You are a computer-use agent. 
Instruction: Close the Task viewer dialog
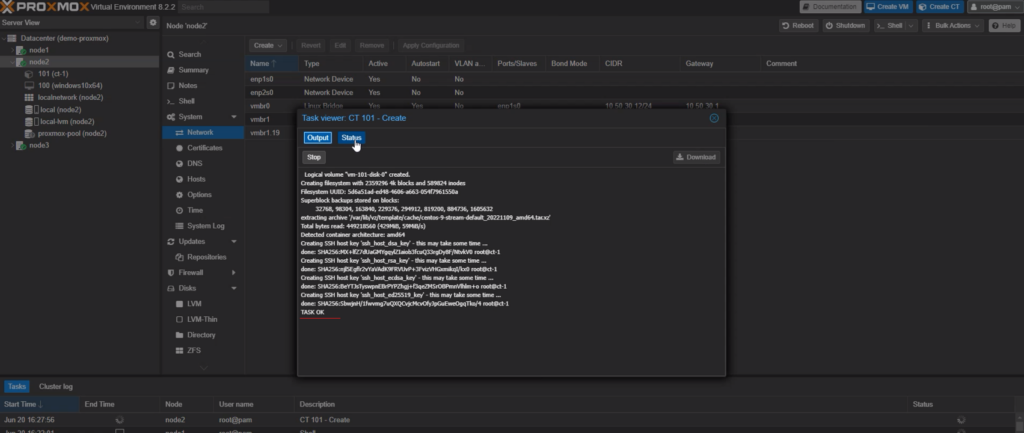pyautogui.click(x=714, y=118)
